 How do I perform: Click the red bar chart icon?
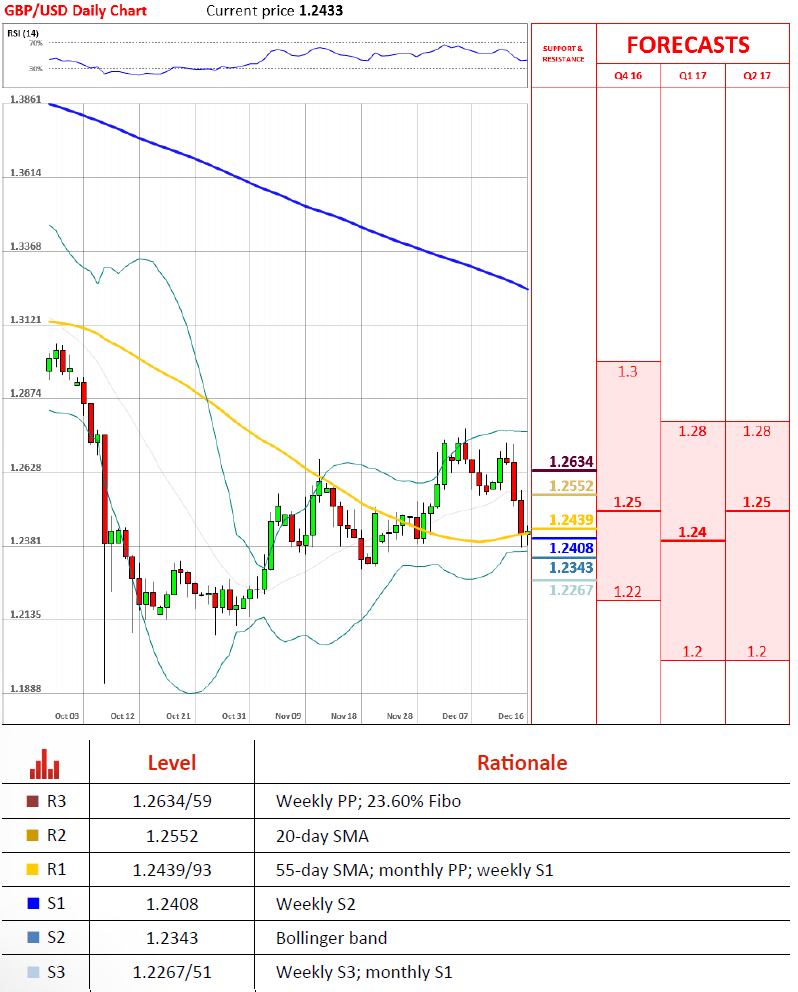click(x=44, y=764)
